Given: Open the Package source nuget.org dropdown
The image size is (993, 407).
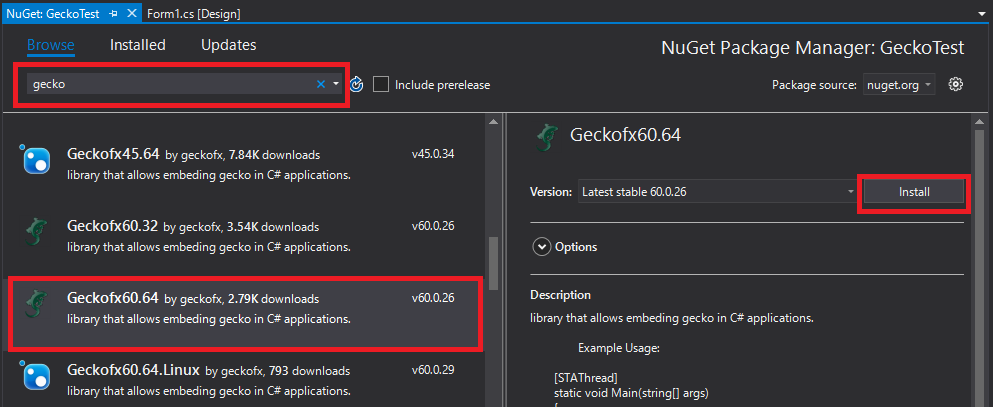Looking at the screenshot, I should 899,85.
